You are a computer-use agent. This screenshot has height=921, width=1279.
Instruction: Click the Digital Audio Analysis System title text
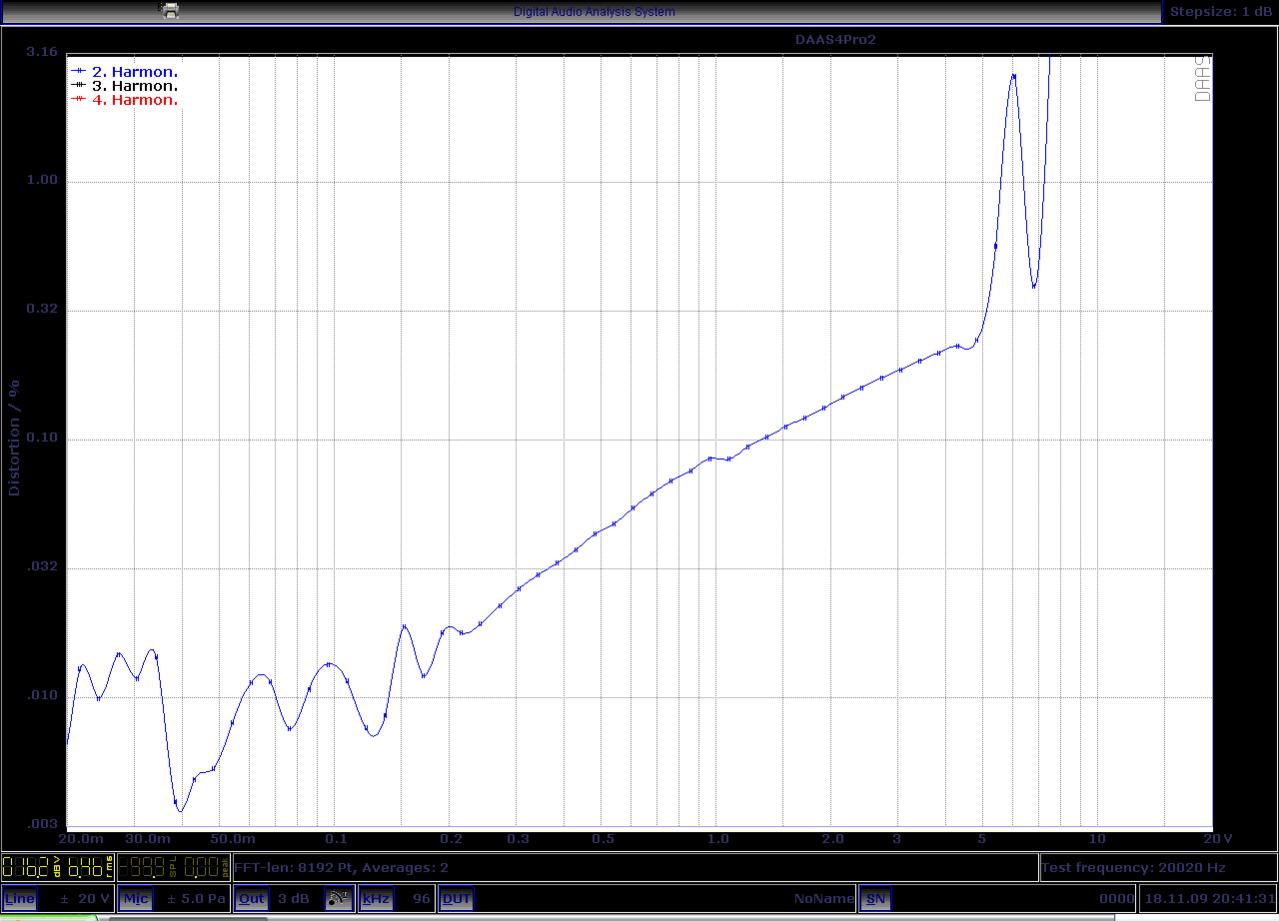click(594, 12)
